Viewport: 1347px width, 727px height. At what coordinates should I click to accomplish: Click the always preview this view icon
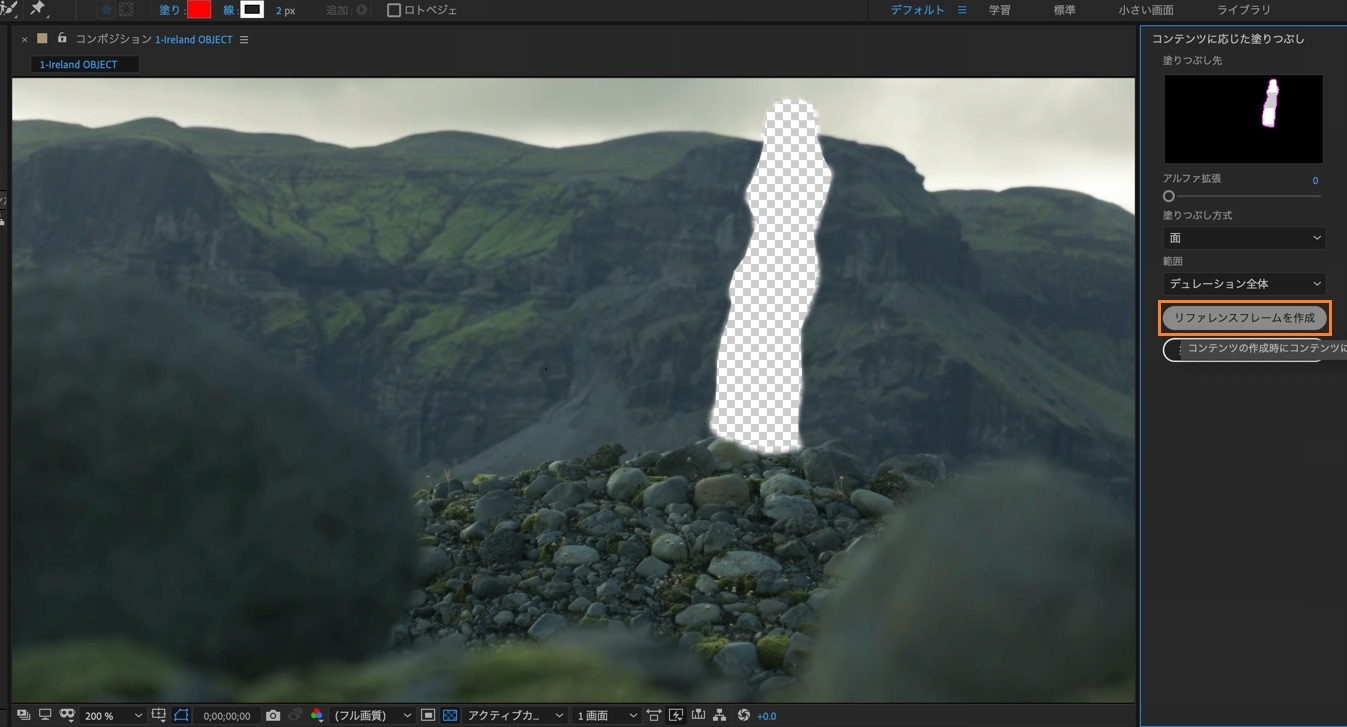coord(23,715)
